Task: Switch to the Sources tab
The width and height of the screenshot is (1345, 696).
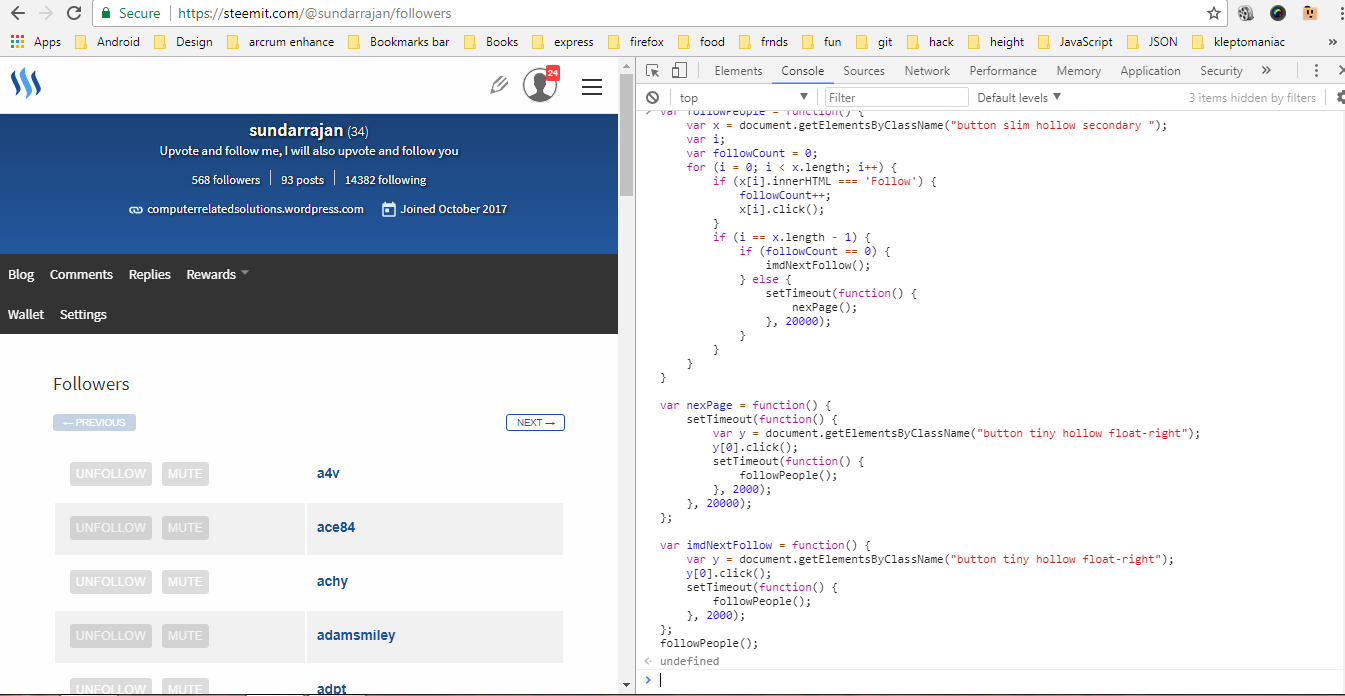Action: (x=864, y=71)
